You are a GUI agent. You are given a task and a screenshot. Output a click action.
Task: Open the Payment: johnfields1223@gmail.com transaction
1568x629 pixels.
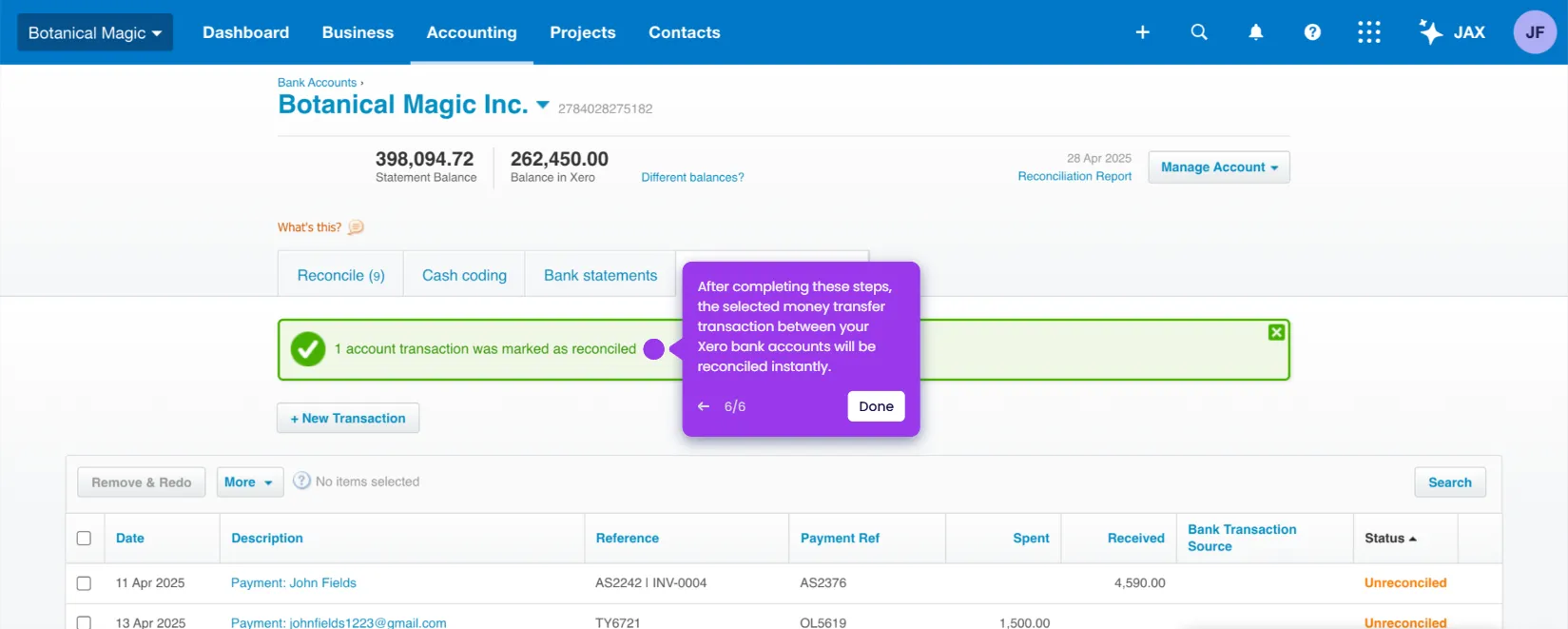339,623
